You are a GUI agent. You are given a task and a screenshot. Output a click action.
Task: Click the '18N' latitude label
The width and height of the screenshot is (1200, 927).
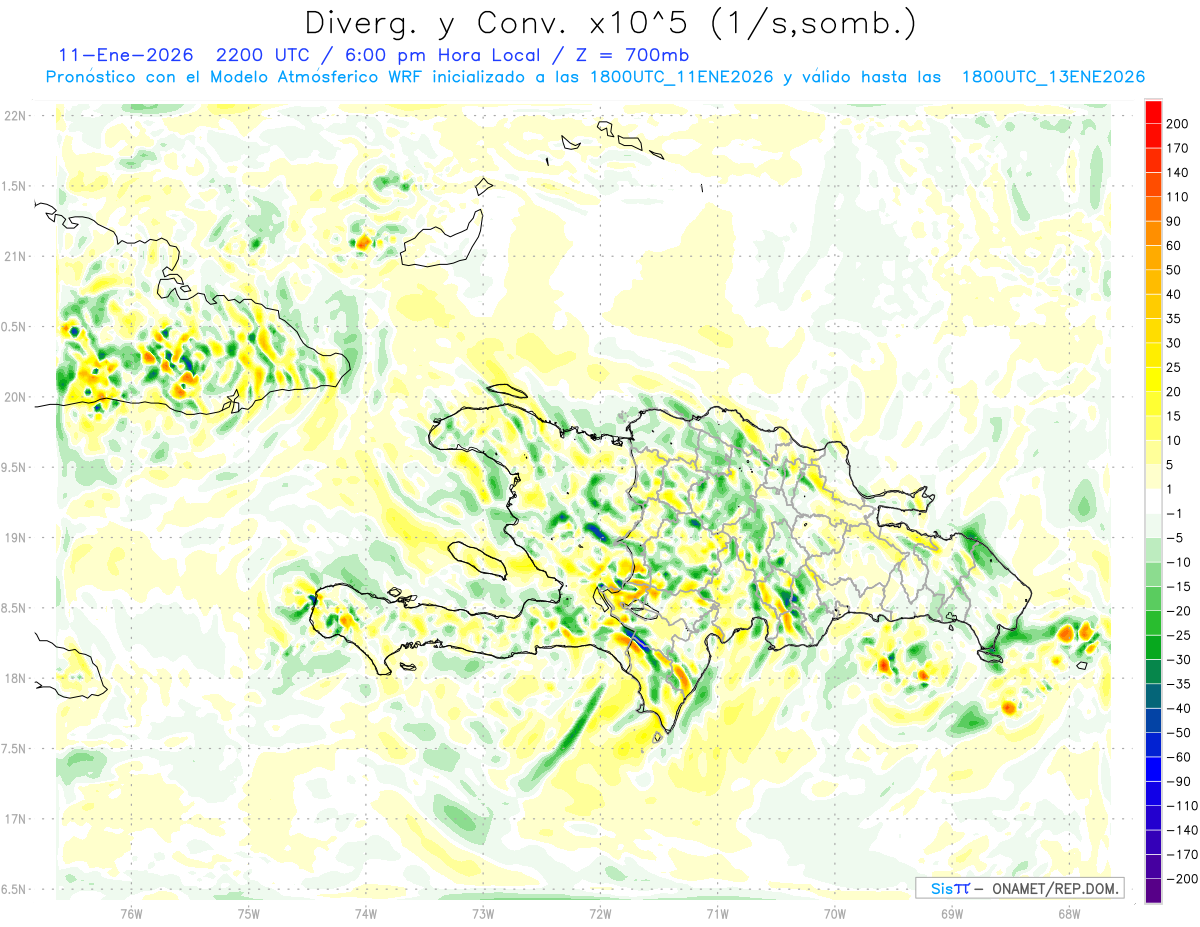click(x=14, y=678)
